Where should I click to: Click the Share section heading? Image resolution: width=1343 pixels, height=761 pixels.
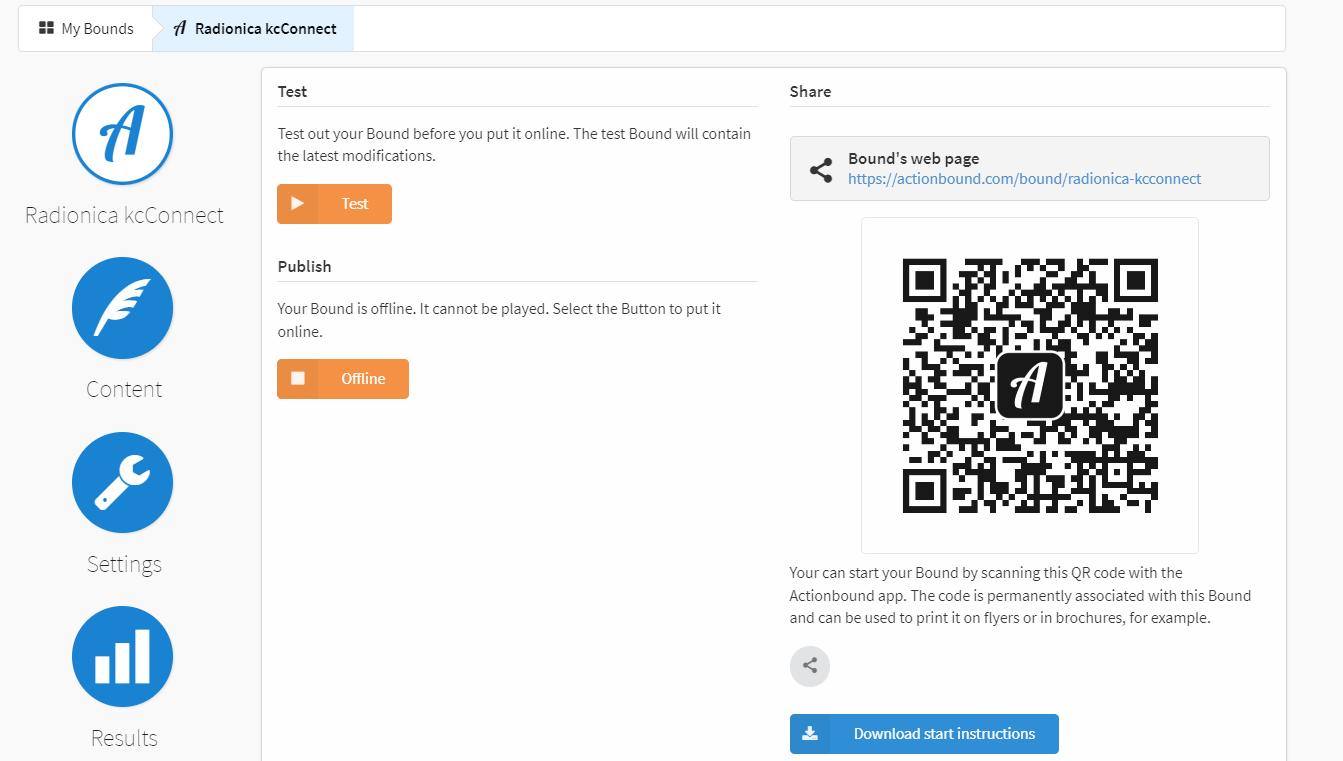[x=810, y=91]
